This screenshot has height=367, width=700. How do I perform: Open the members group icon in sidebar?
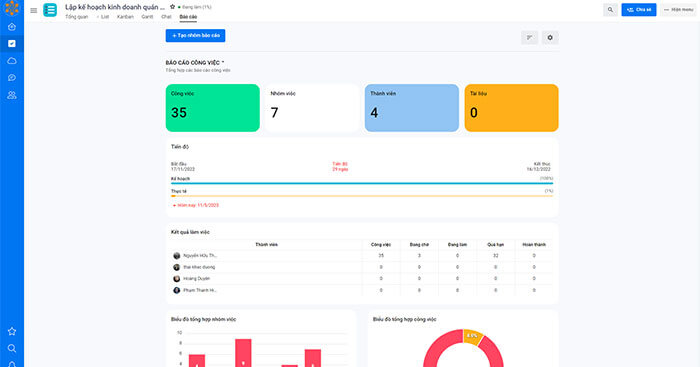(12, 95)
